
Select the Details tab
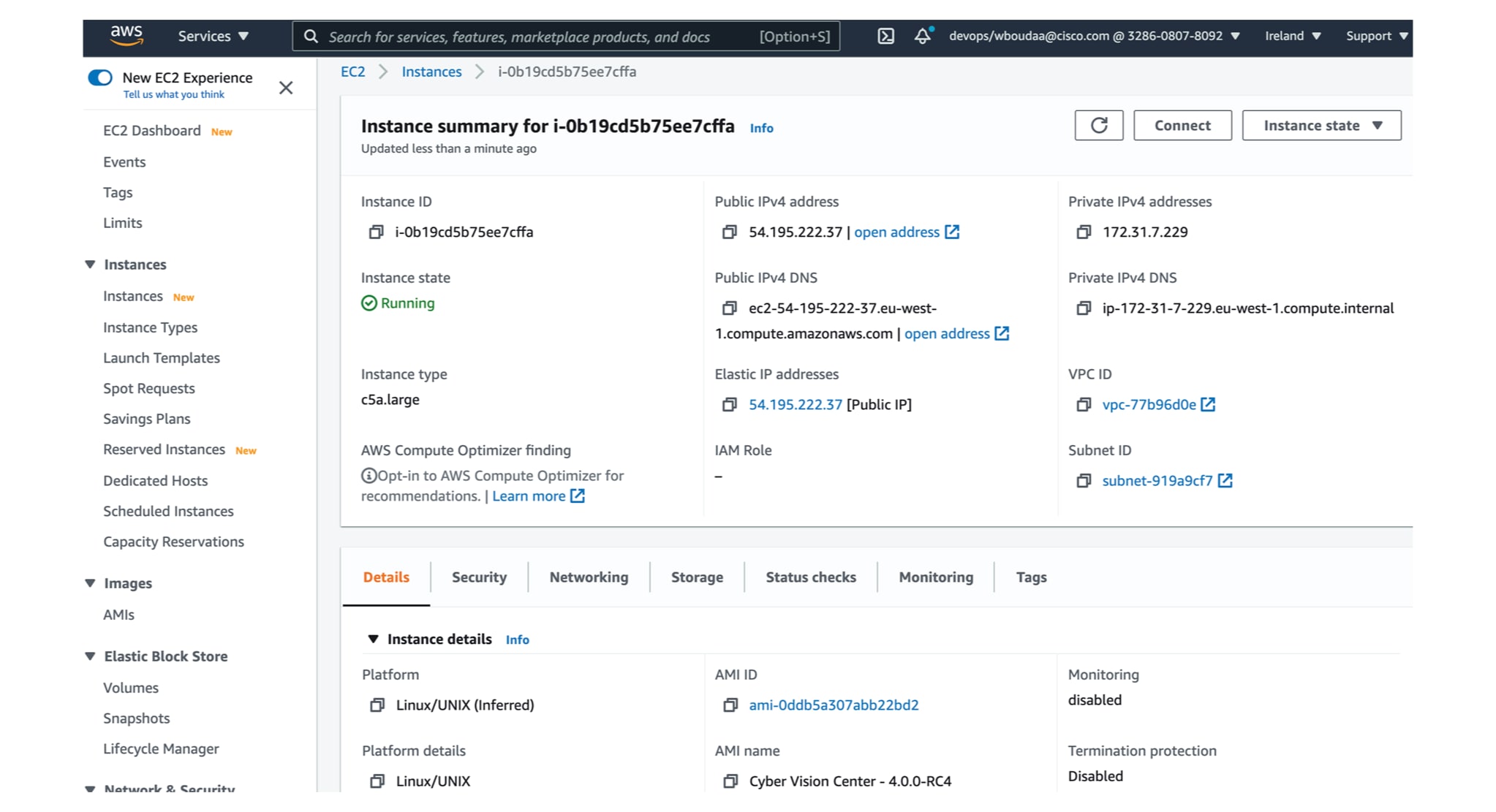click(386, 577)
